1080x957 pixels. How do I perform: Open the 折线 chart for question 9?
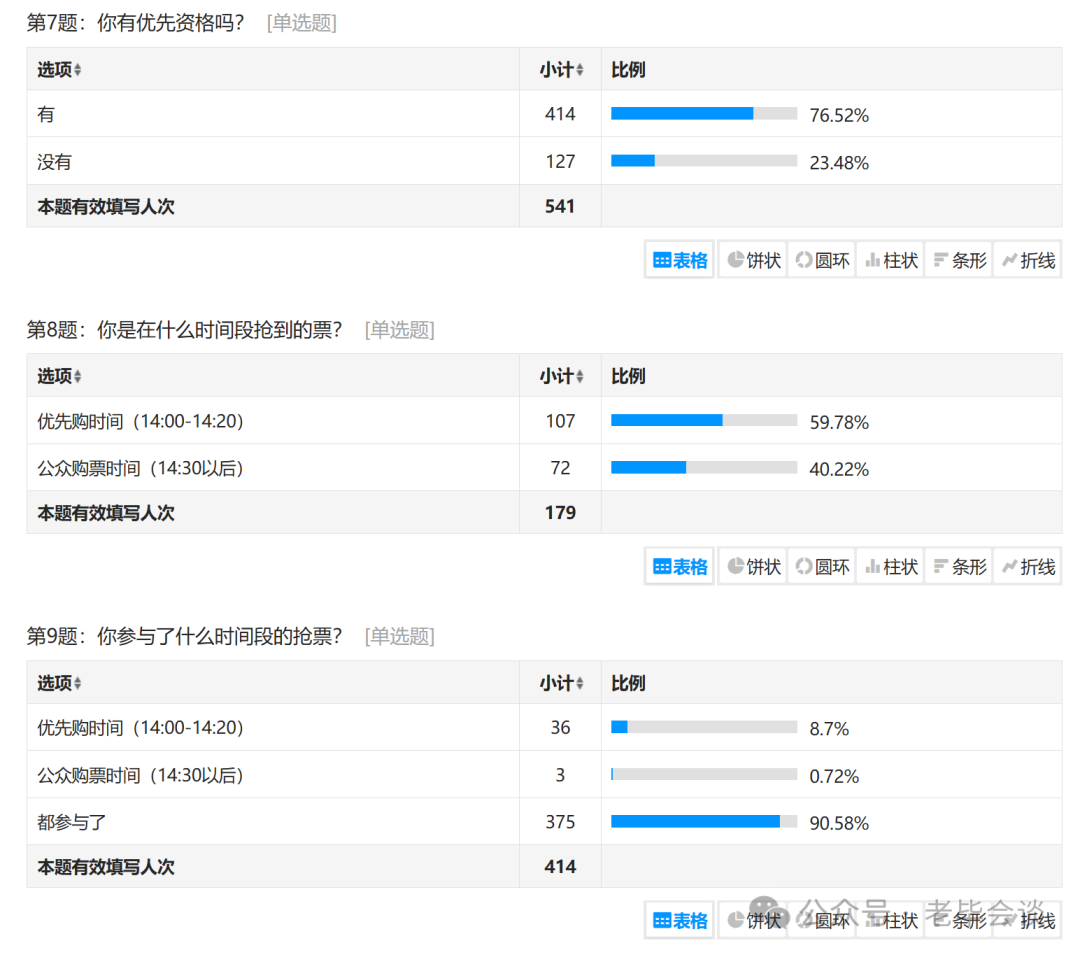[x=1028, y=920]
